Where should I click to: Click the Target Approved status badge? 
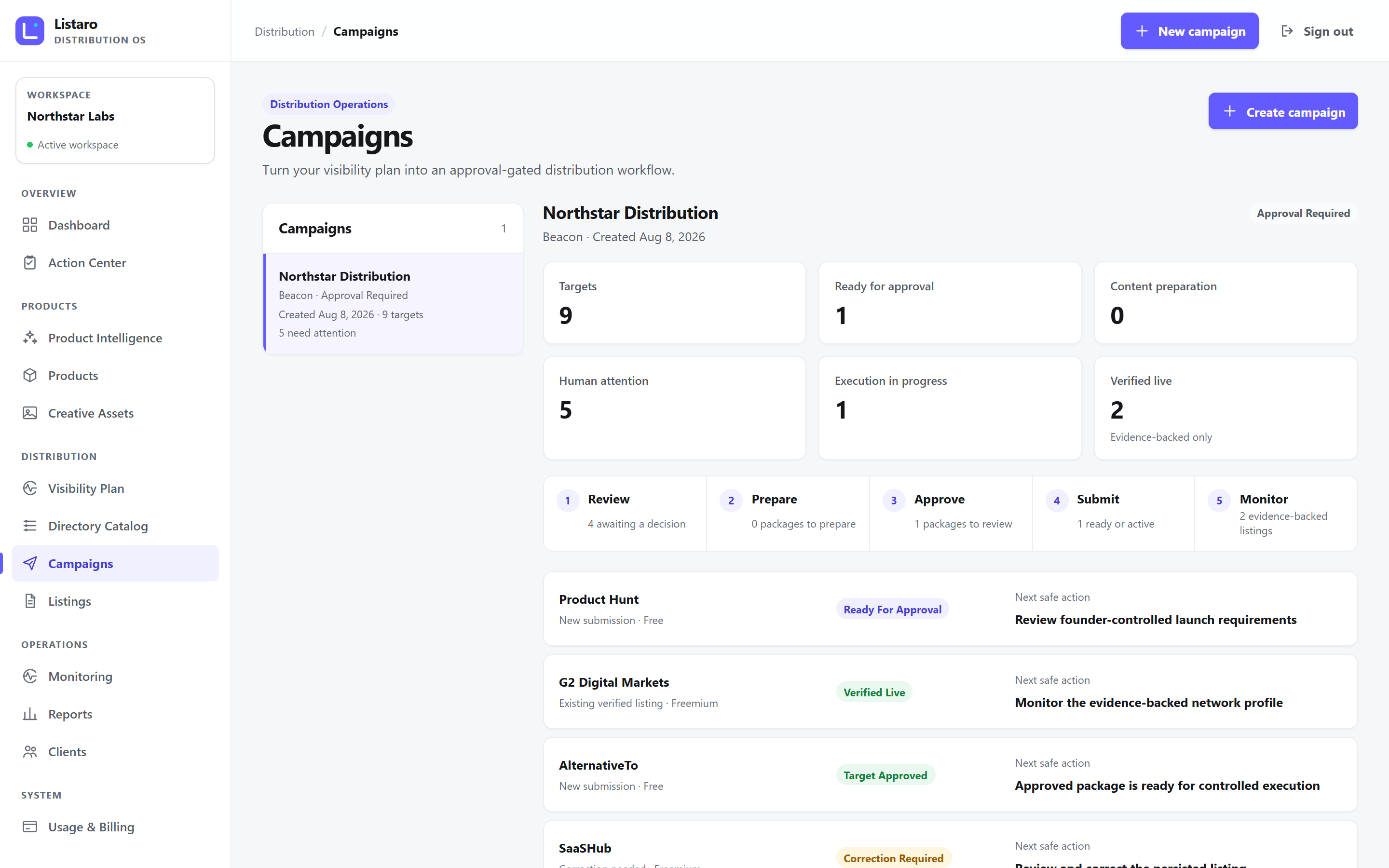pos(885,775)
